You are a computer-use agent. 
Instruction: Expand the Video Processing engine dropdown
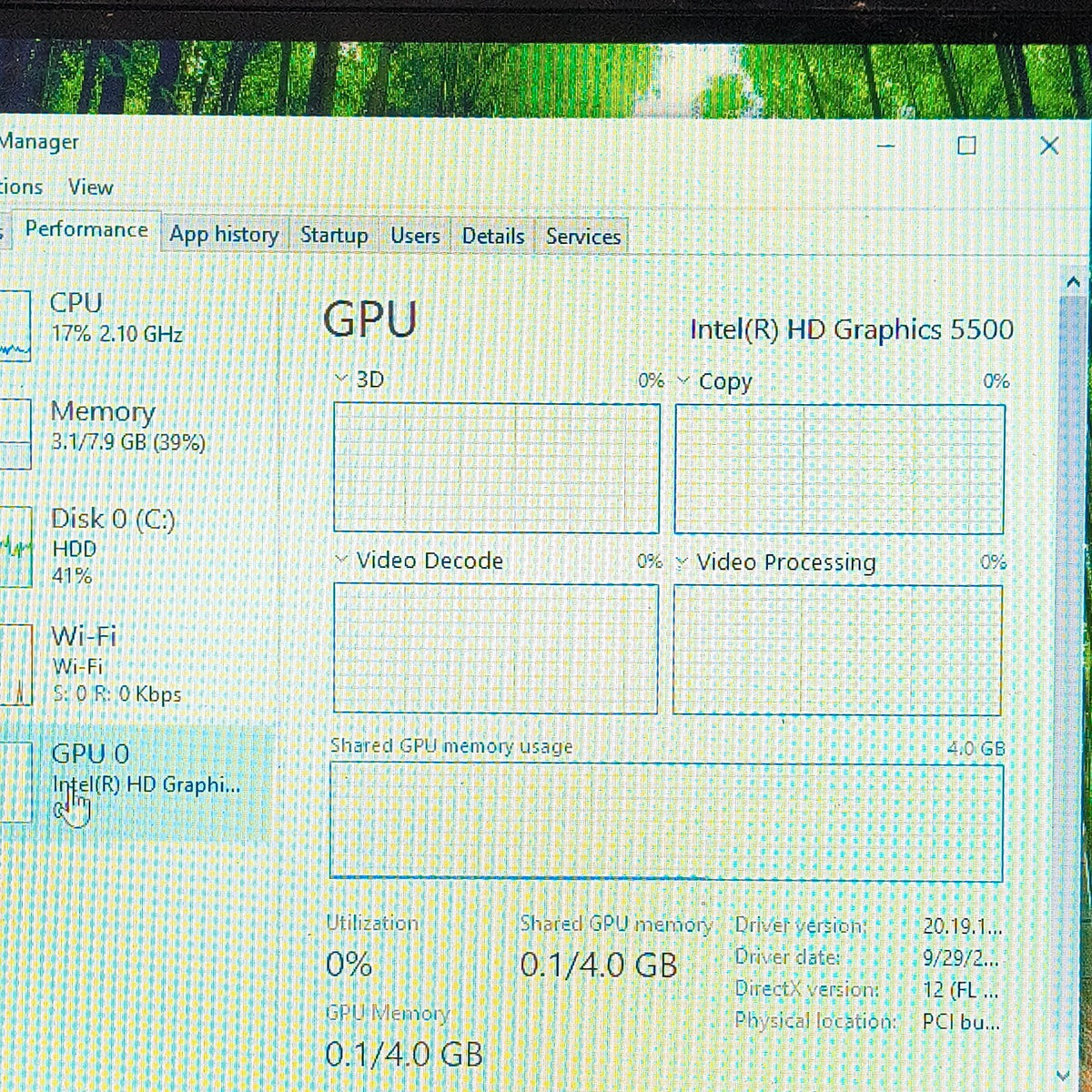click(x=682, y=562)
